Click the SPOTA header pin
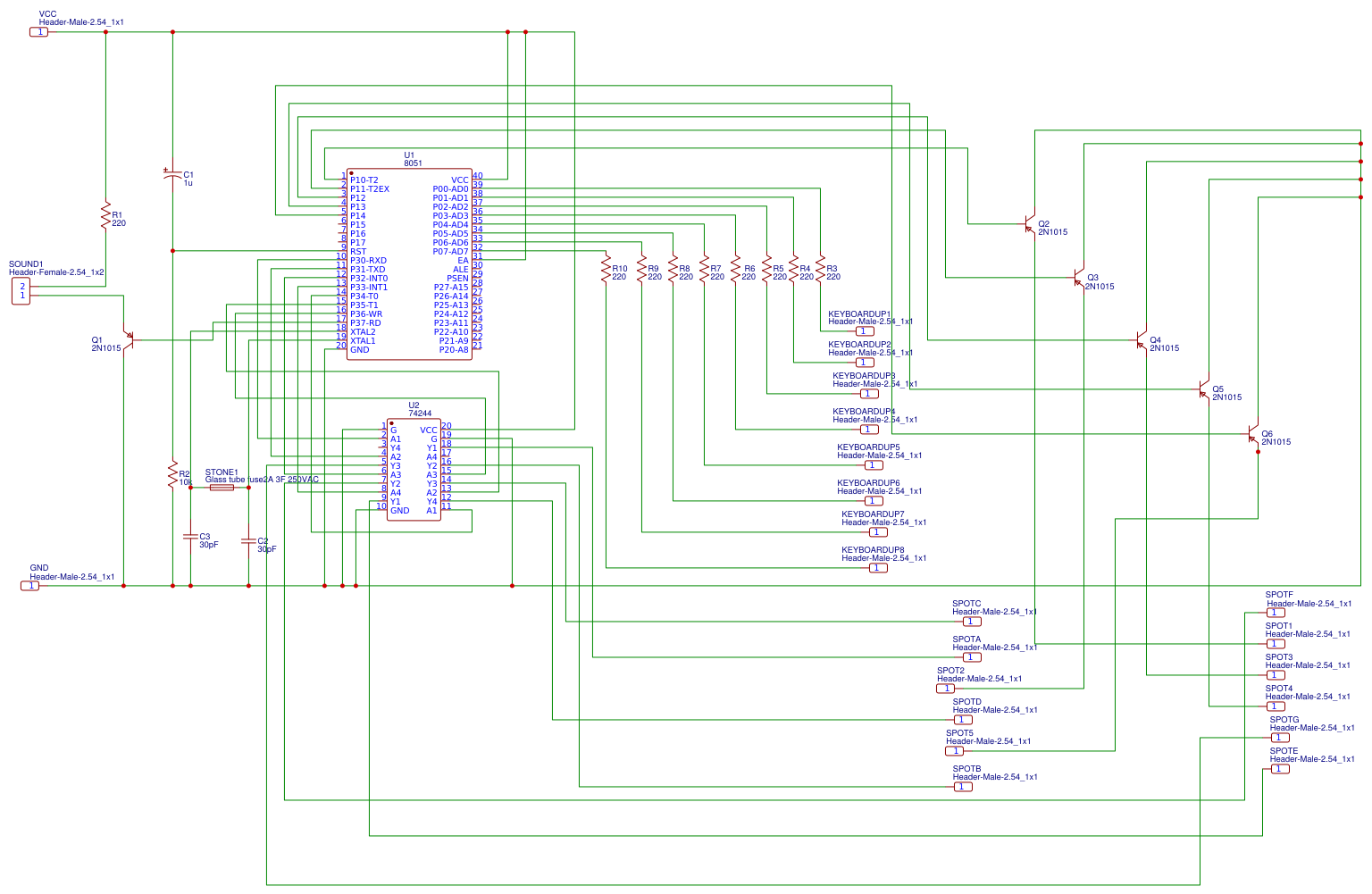 pyautogui.click(x=972, y=657)
